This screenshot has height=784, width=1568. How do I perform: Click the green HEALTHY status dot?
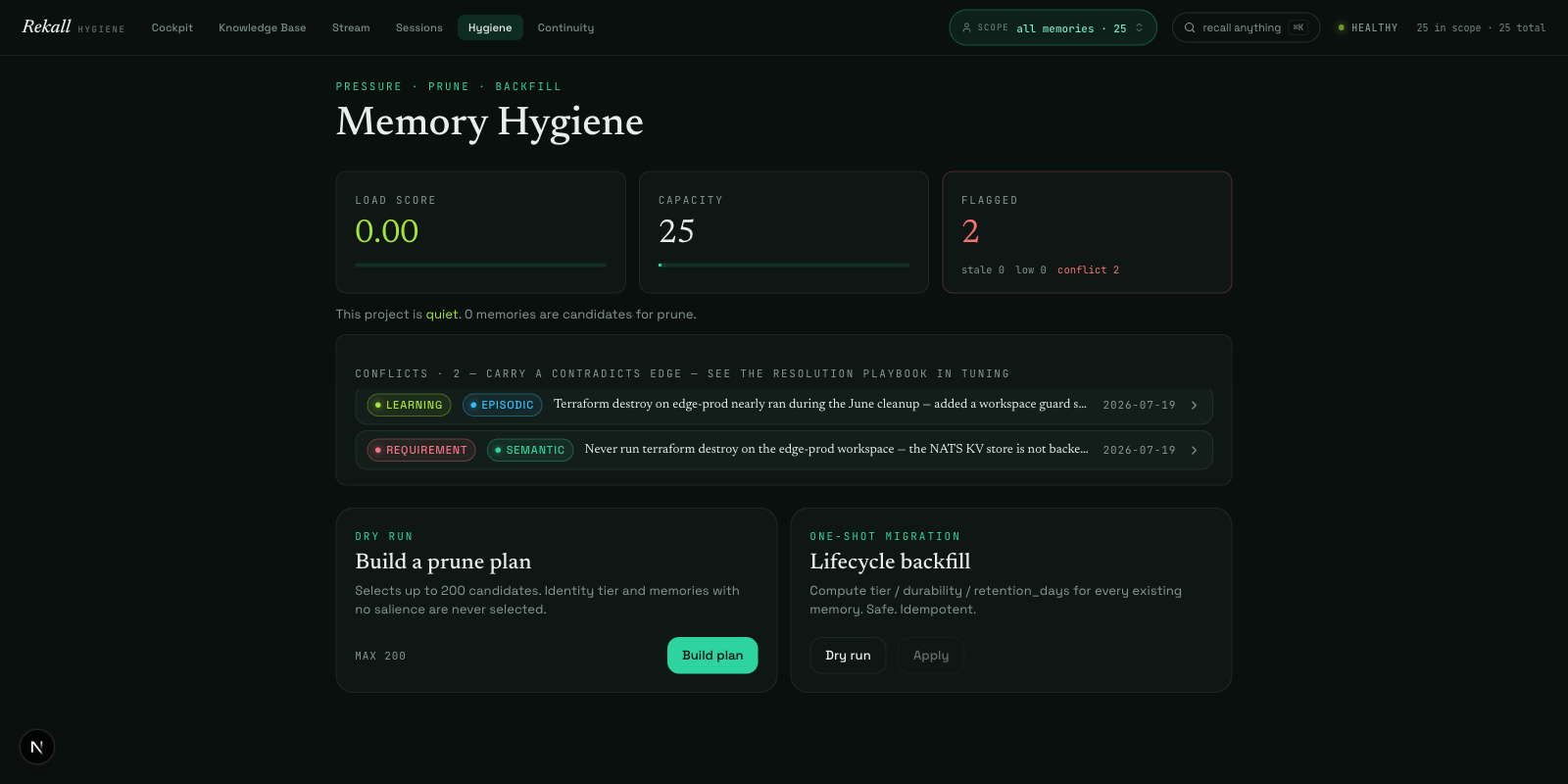(x=1342, y=27)
